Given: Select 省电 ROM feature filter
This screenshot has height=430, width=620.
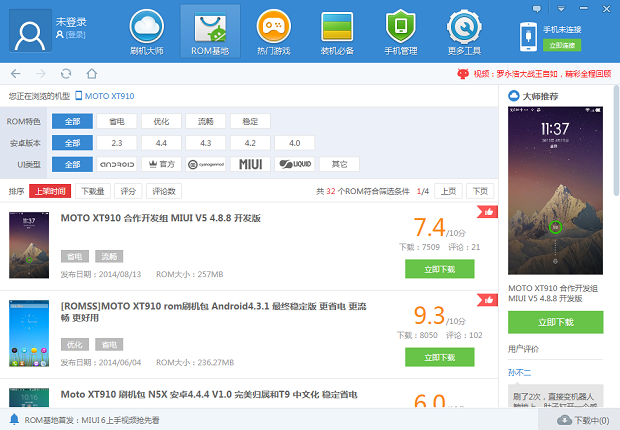Looking at the screenshot, I should (x=117, y=121).
